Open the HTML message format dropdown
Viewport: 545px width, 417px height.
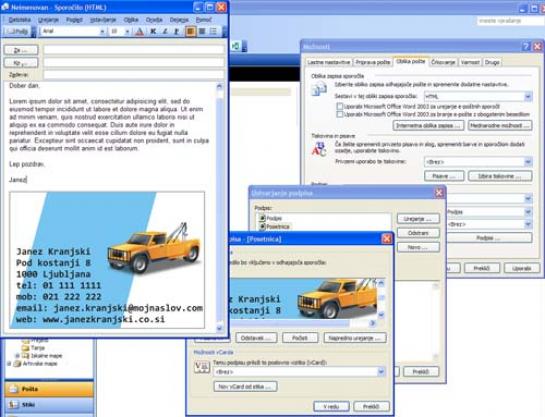[528, 96]
